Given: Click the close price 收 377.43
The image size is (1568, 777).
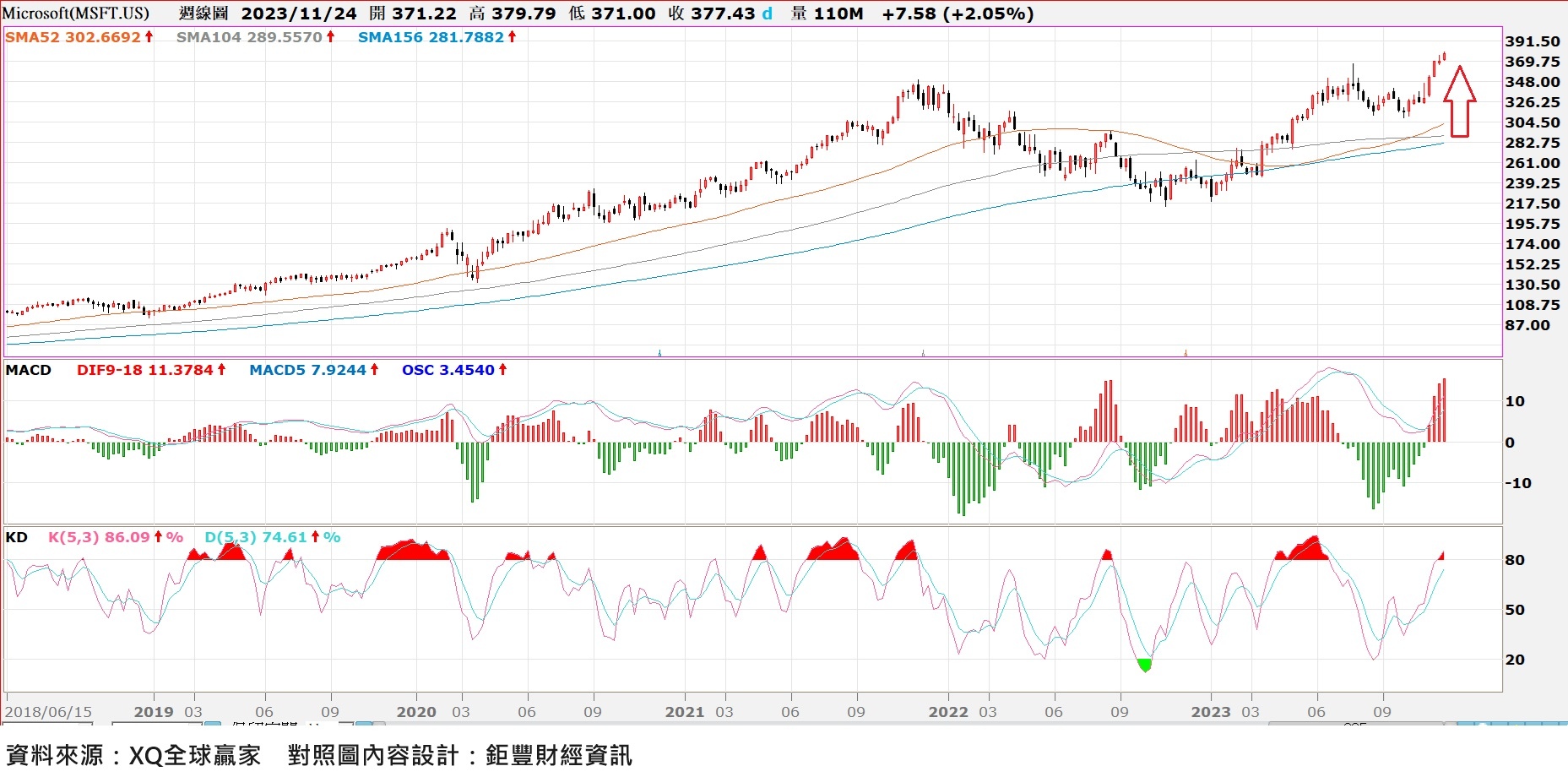Looking at the screenshot, I should [712, 14].
